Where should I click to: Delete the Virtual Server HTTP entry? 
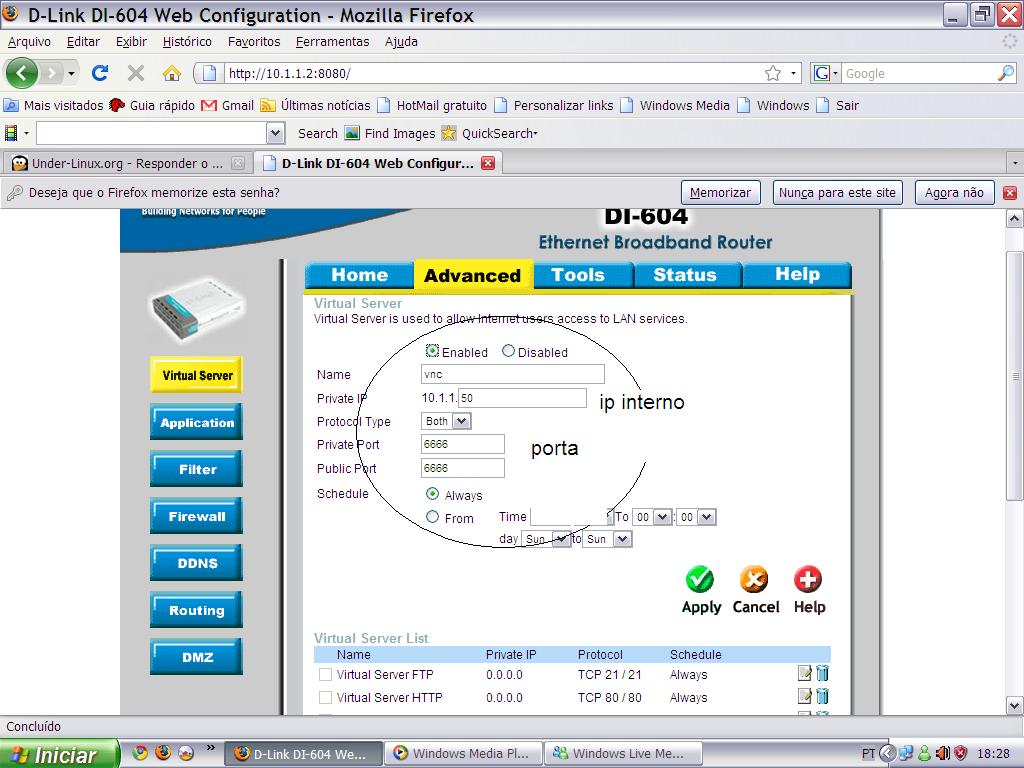[822, 696]
